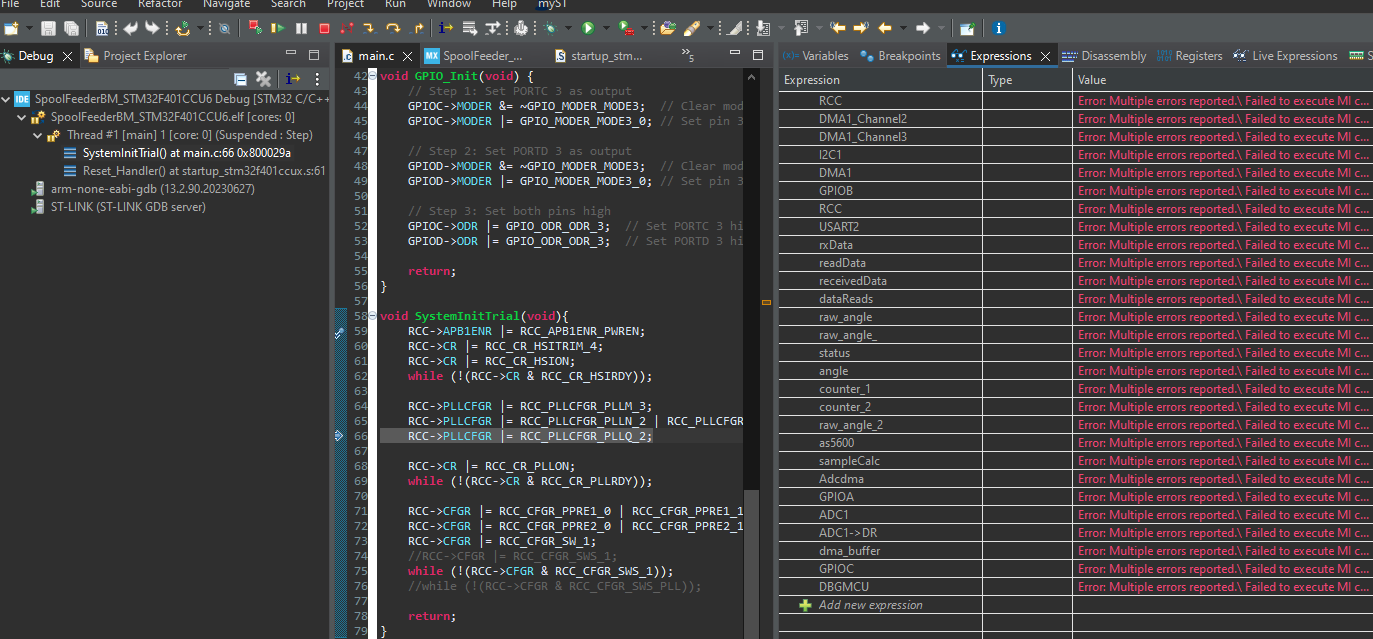The height and width of the screenshot is (639, 1373).
Task: Click Add new expression row
Action: (x=870, y=605)
